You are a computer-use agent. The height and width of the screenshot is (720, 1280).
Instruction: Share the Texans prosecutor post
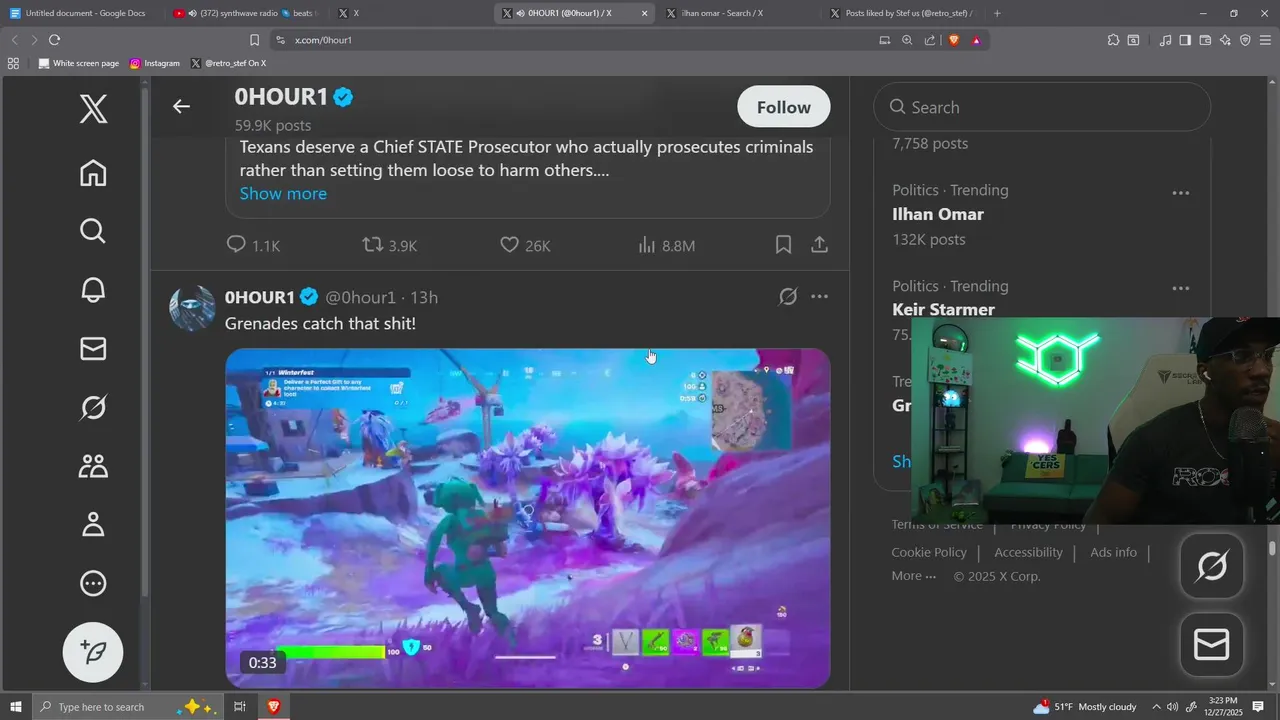tap(819, 245)
